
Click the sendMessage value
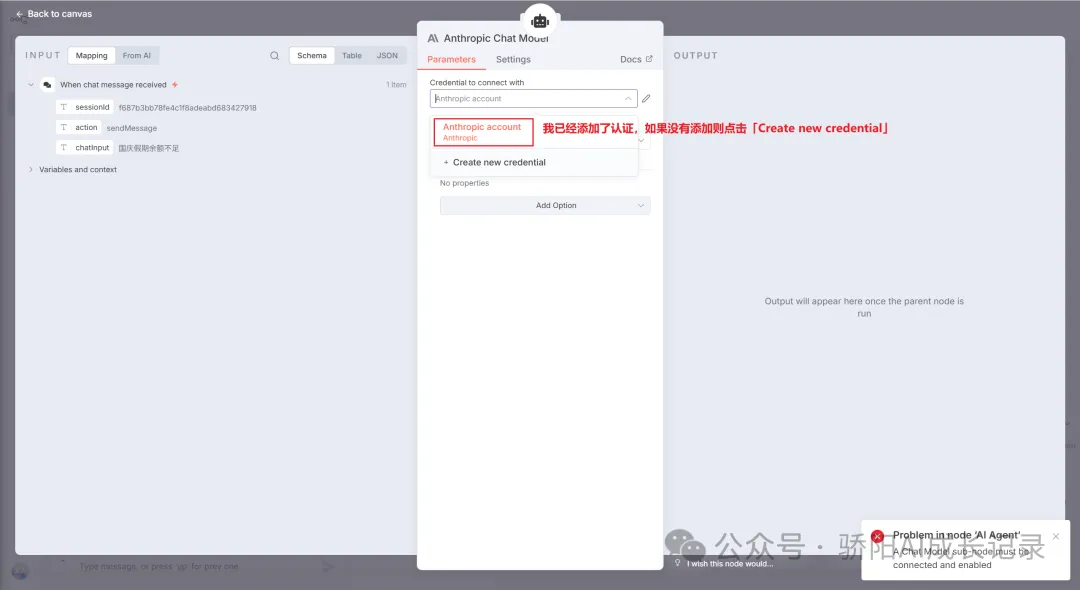pos(132,128)
